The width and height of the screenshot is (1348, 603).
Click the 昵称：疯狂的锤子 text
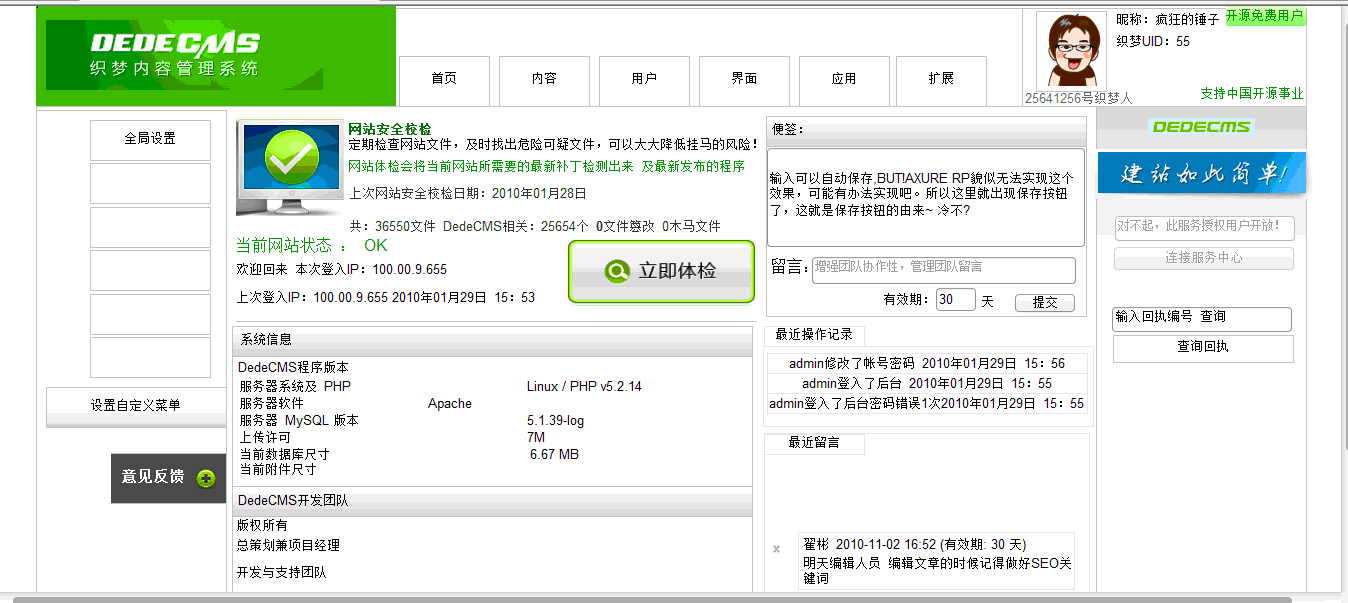point(1168,20)
